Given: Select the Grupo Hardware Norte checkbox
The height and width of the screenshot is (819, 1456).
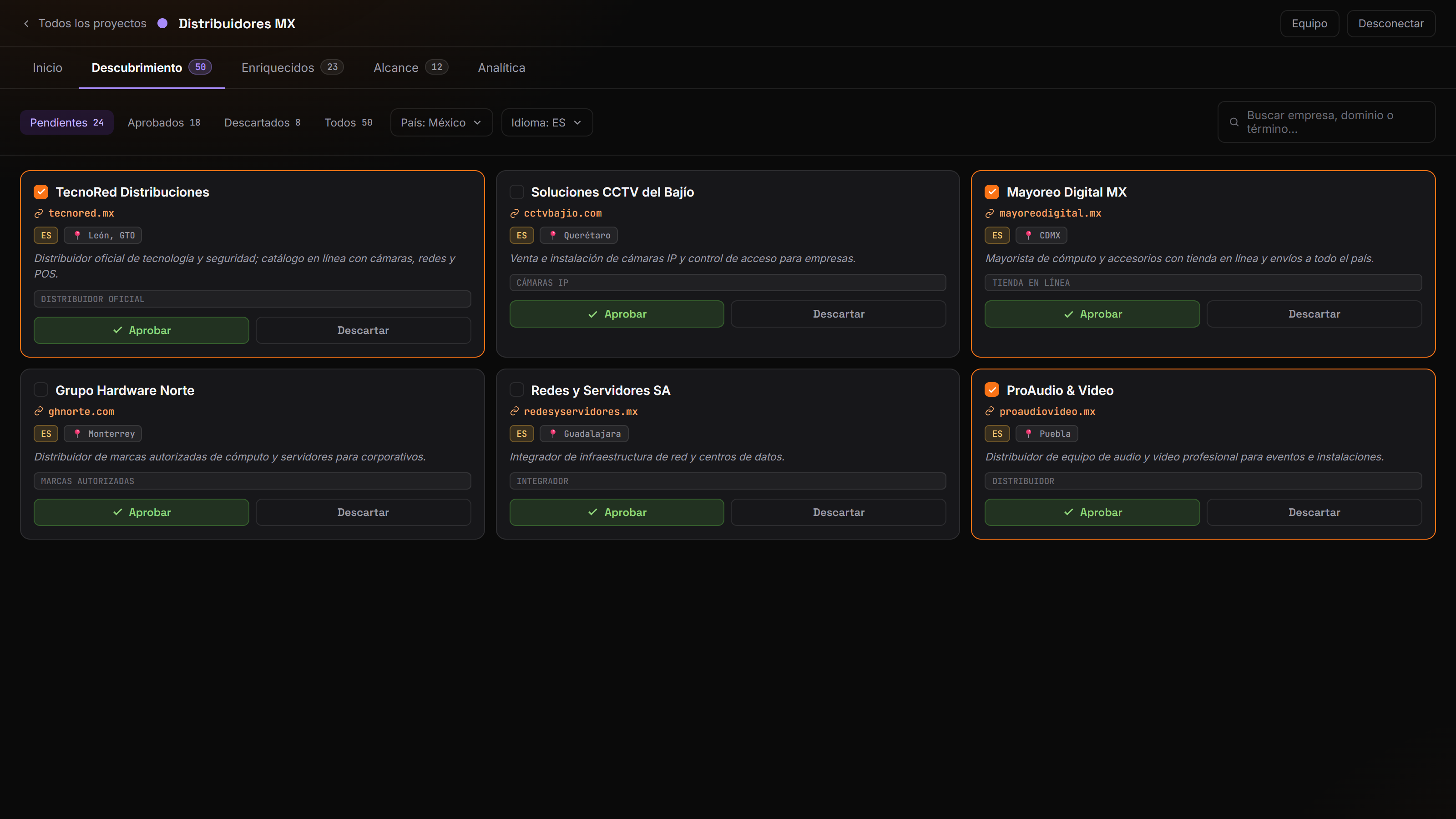Looking at the screenshot, I should 40,390.
